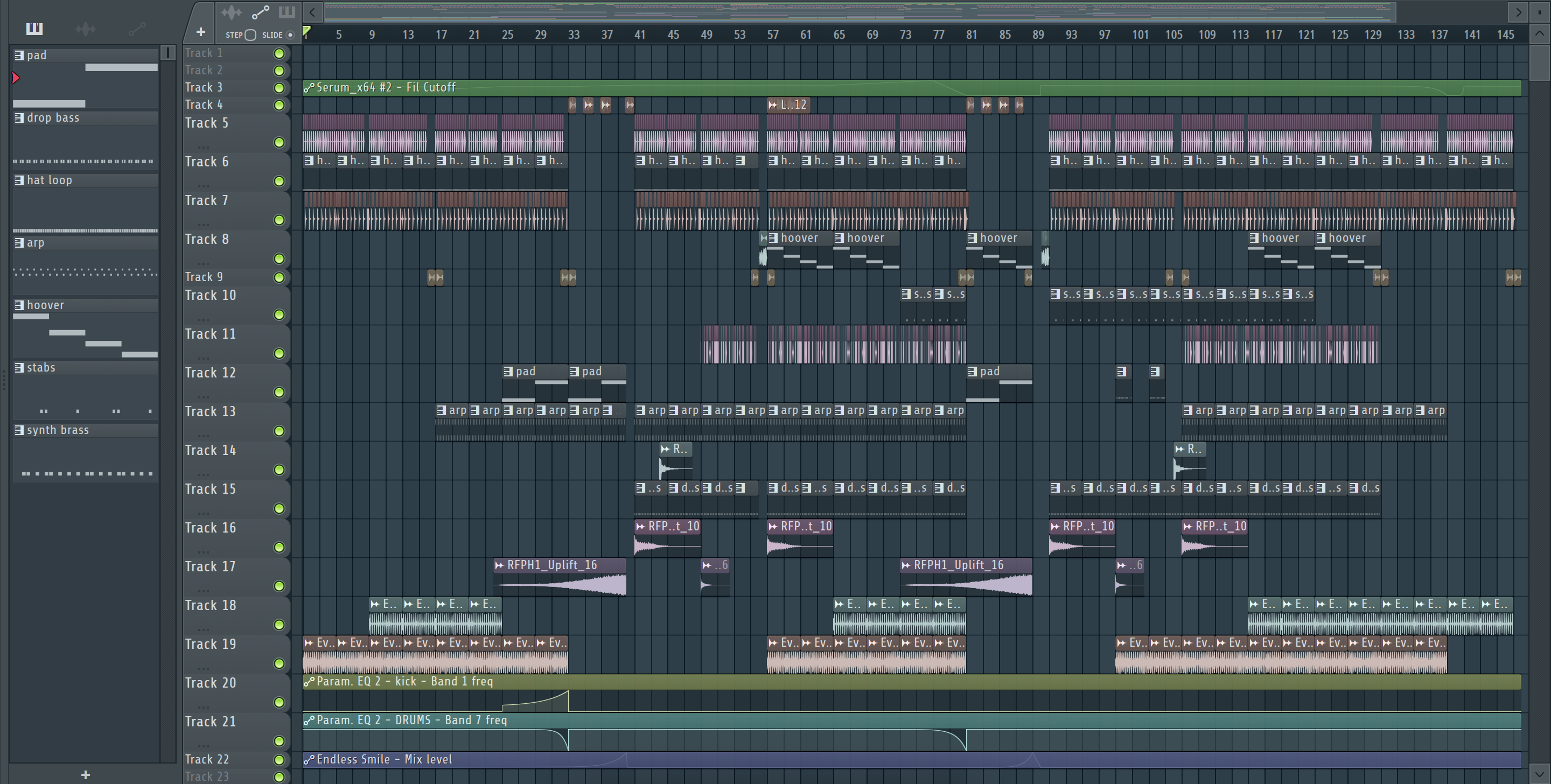Screen dimensions: 1551x784
Task: Click piano icon beside hat loop pattern
Action: coord(19,180)
